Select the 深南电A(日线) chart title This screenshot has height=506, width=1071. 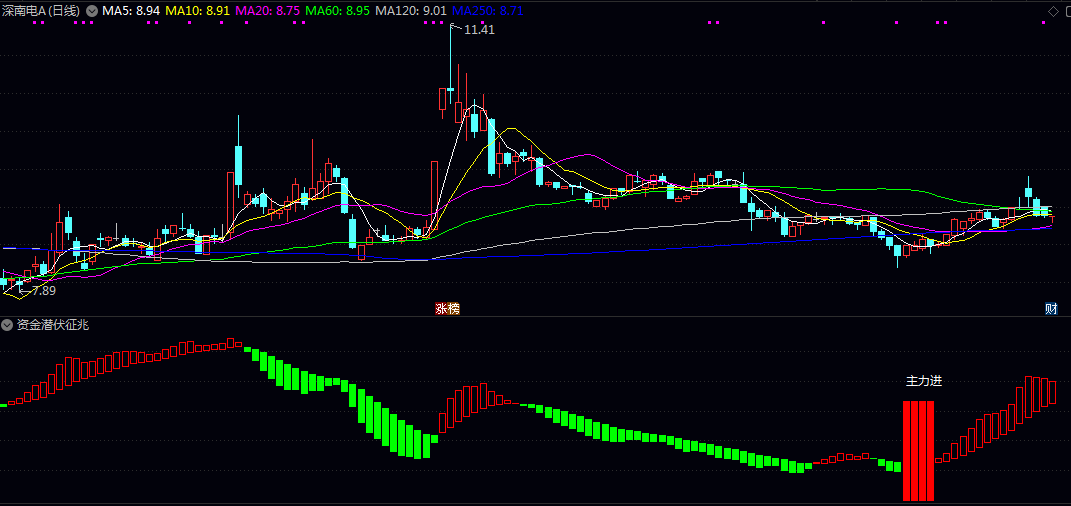[x=41, y=11]
